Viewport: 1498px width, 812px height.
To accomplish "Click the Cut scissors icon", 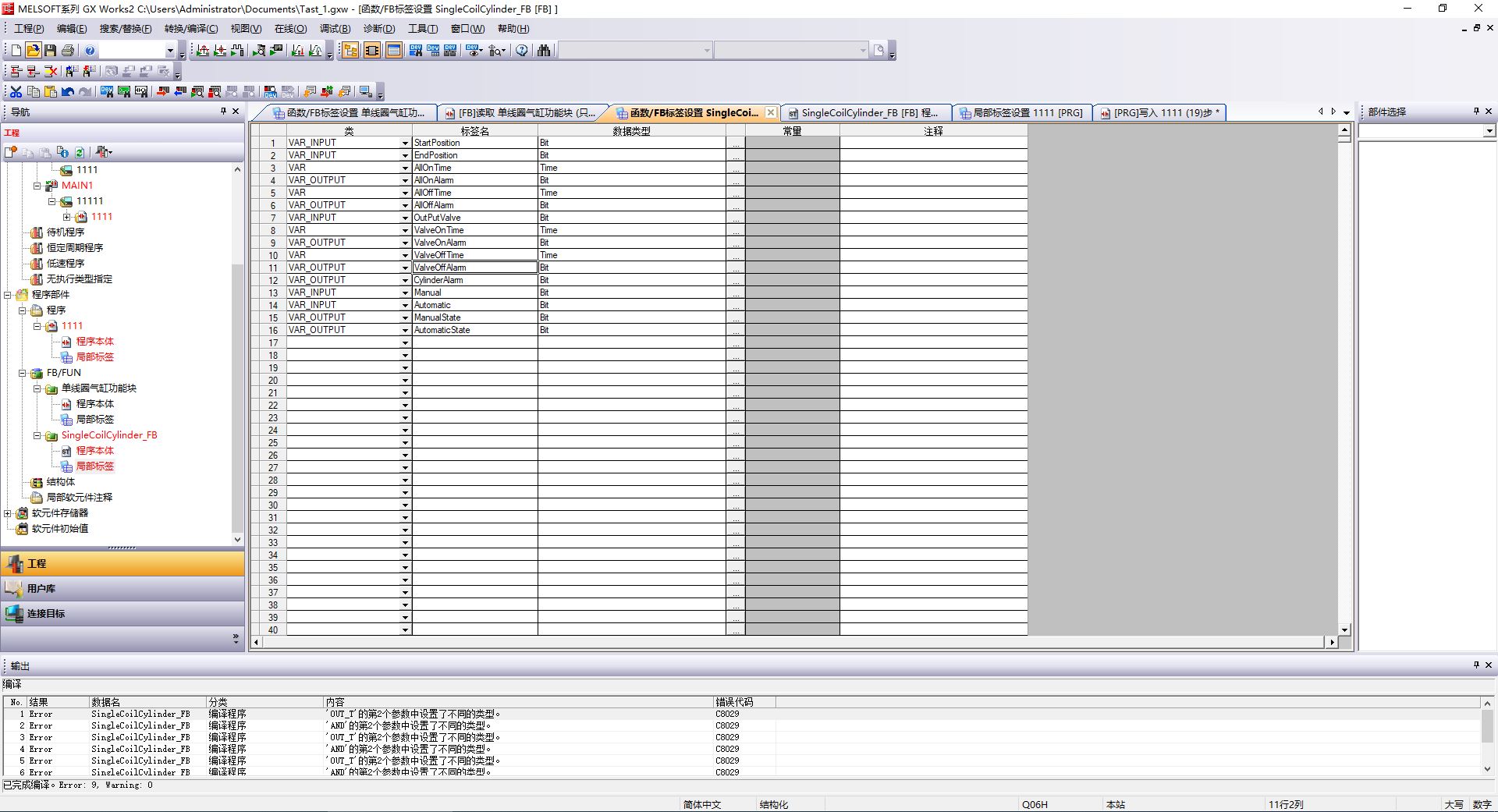I will [x=16, y=92].
